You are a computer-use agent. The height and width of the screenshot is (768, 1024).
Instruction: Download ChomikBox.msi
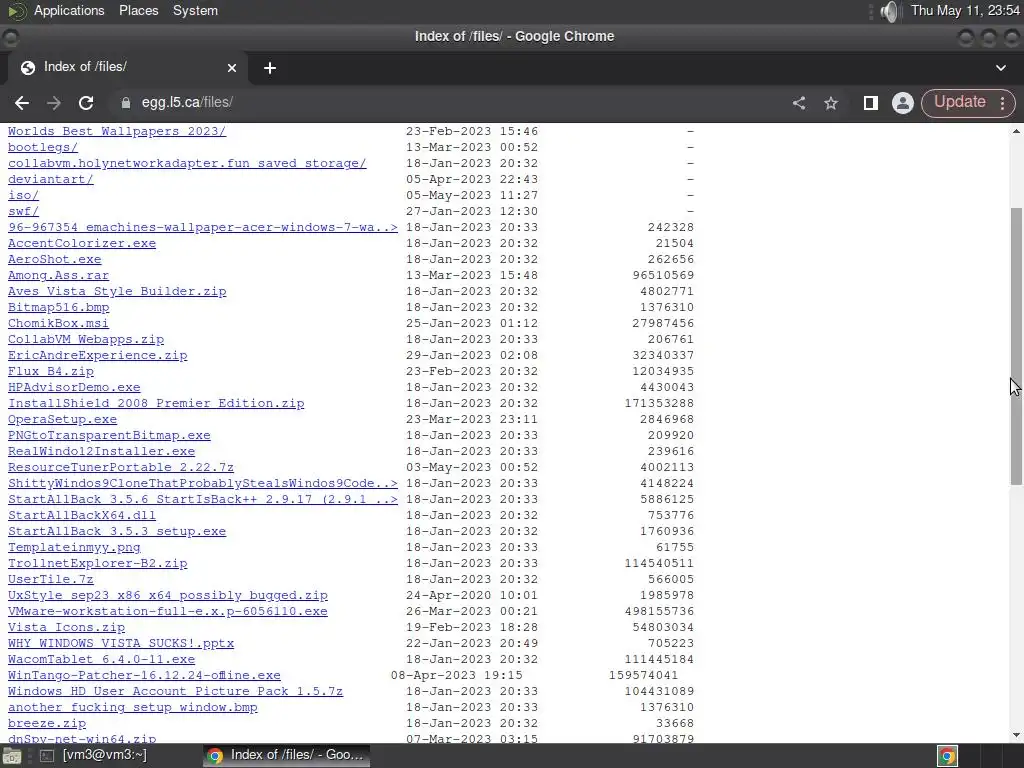[x=58, y=323]
